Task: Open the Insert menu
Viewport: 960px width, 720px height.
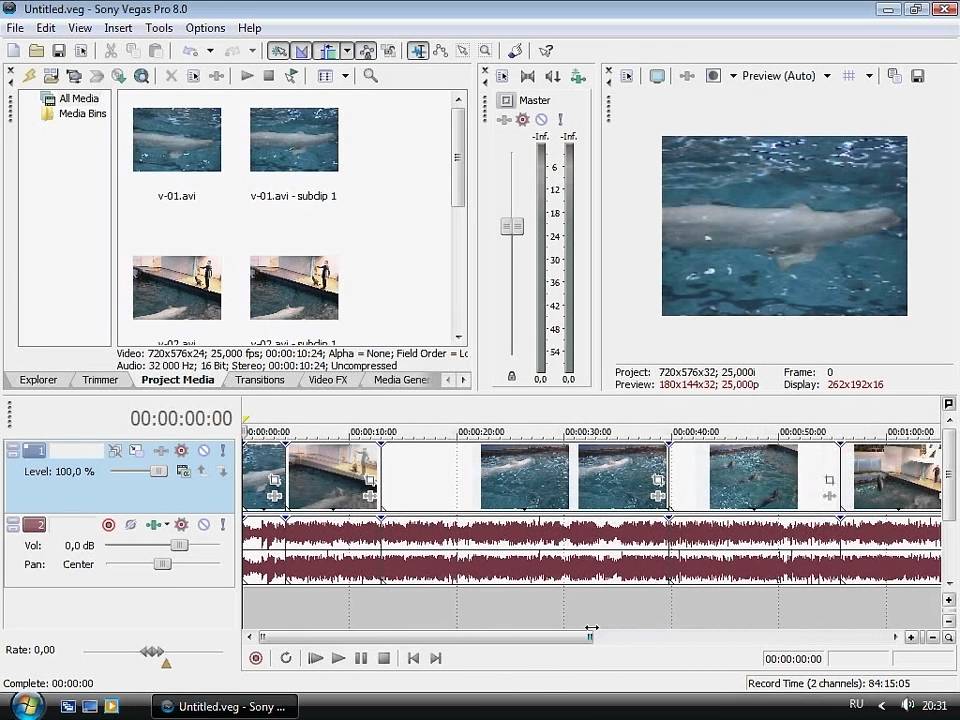Action: point(118,28)
